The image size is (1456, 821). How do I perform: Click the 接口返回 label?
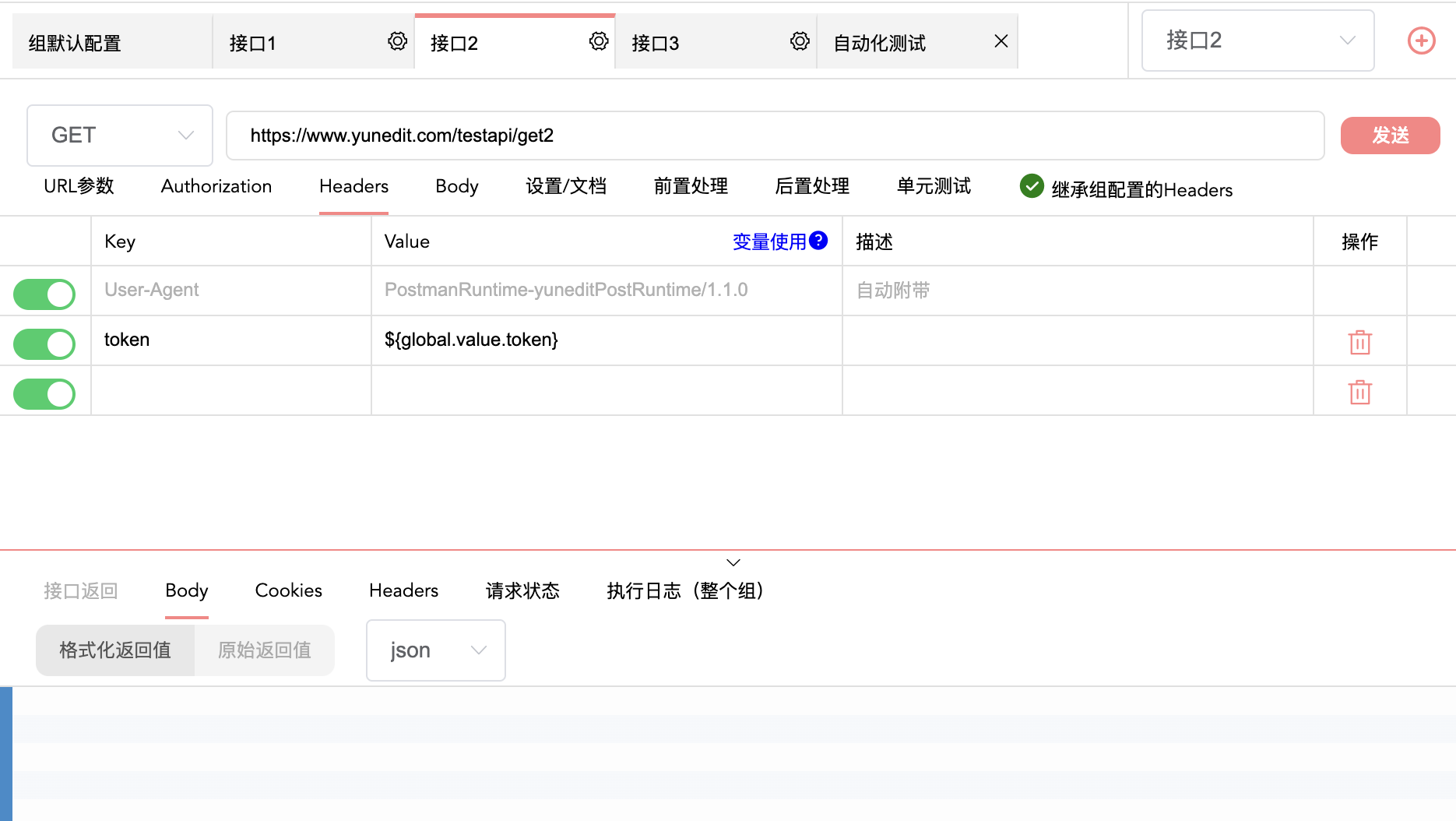tap(81, 590)
